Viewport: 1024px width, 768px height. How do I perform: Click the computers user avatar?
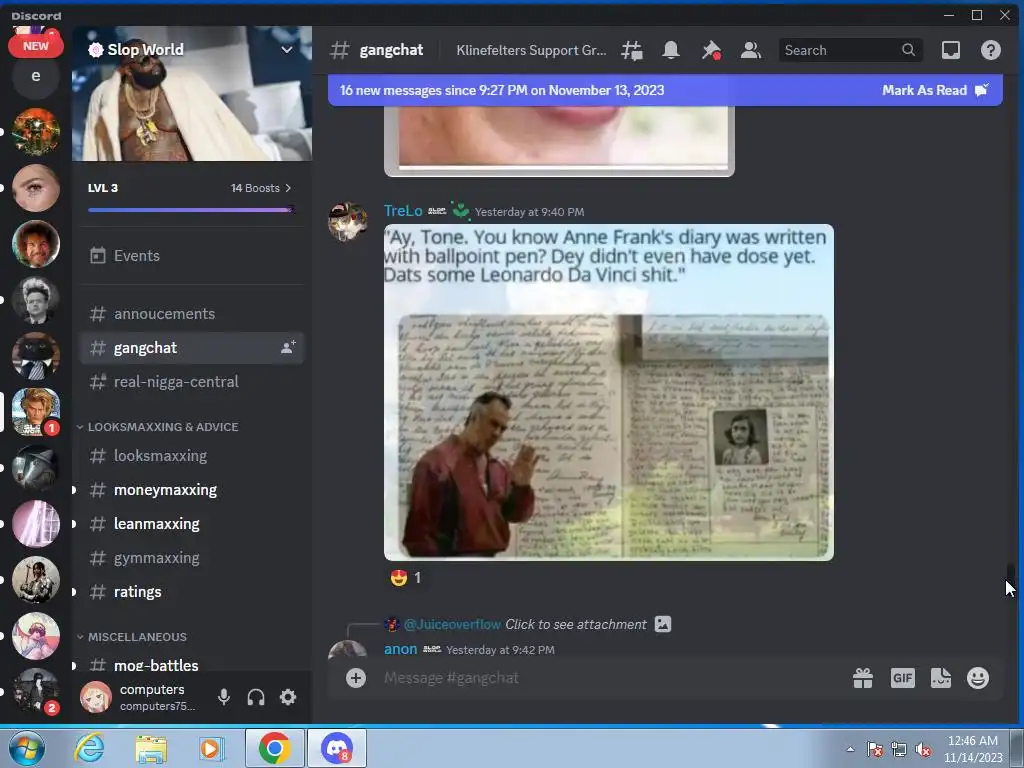point(95,697)
